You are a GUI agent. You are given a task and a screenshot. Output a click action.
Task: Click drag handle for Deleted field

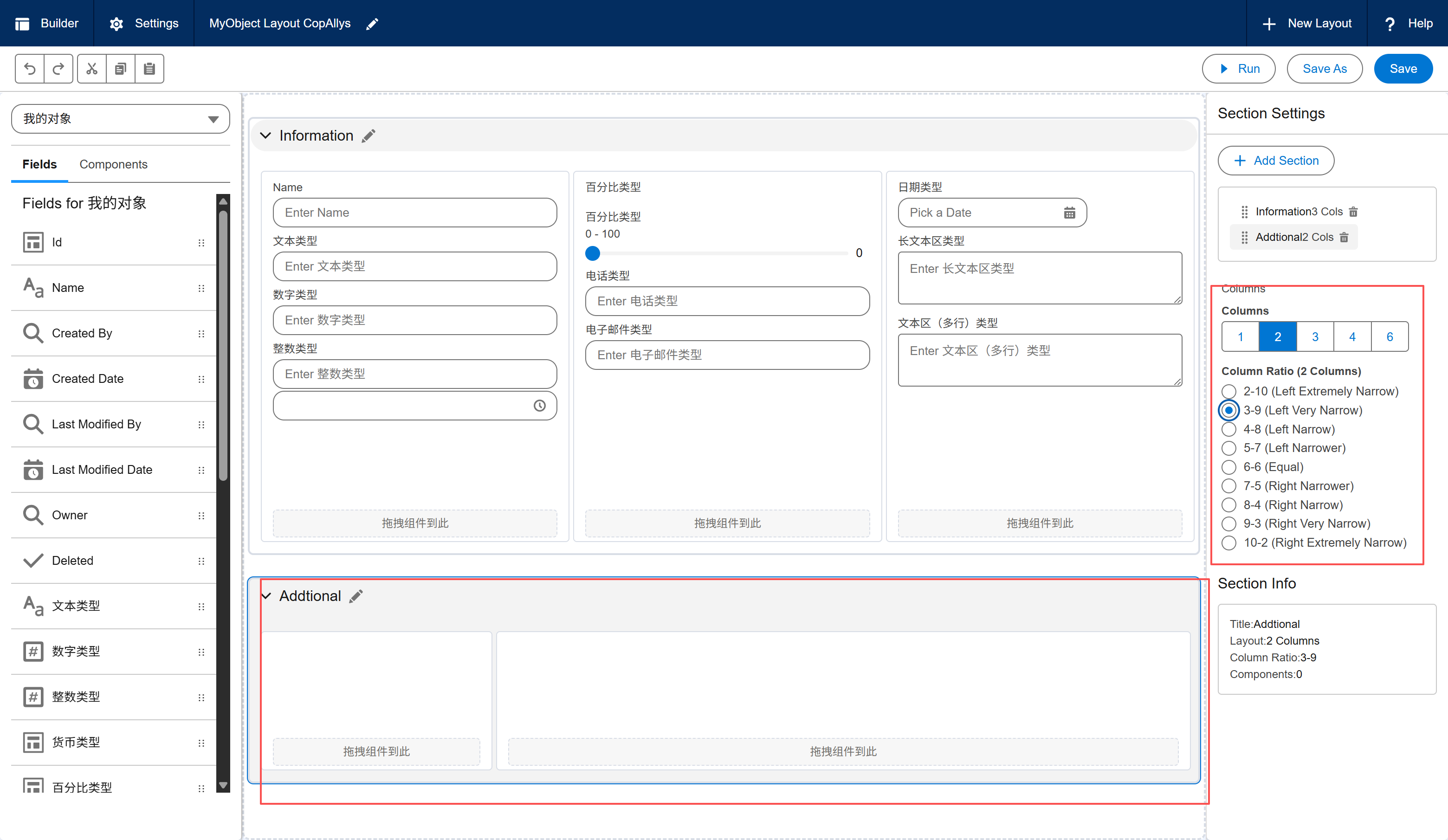(201, 561)
